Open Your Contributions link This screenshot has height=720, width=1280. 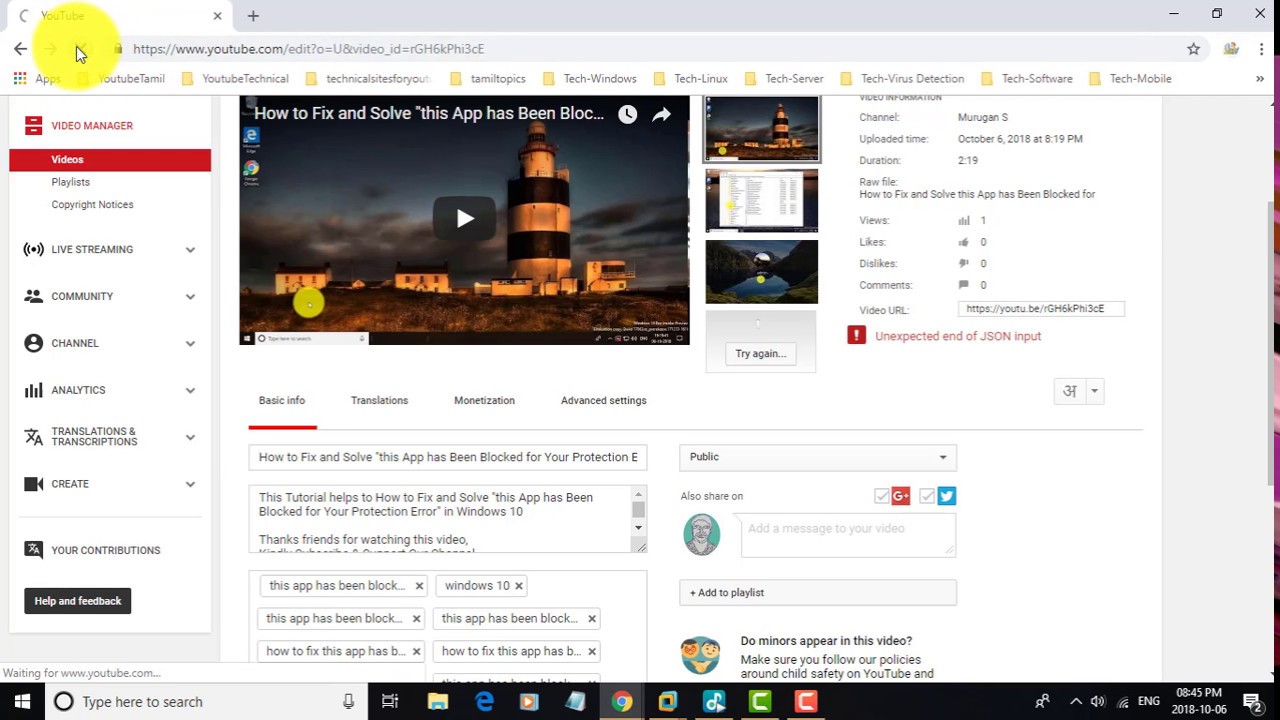pos(106,550)
